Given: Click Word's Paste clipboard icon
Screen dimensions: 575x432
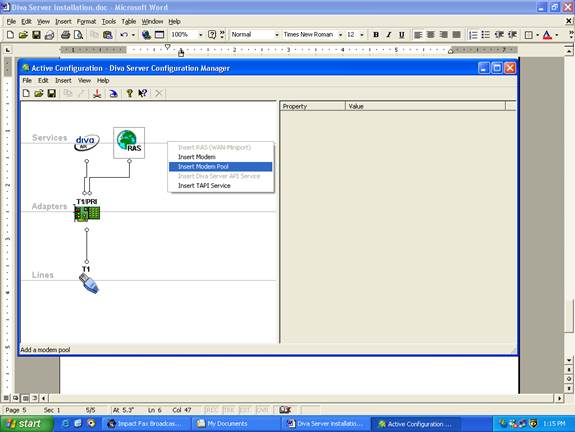Looking at the screenshot, I should pyautogui.click(x=107, y=35).
